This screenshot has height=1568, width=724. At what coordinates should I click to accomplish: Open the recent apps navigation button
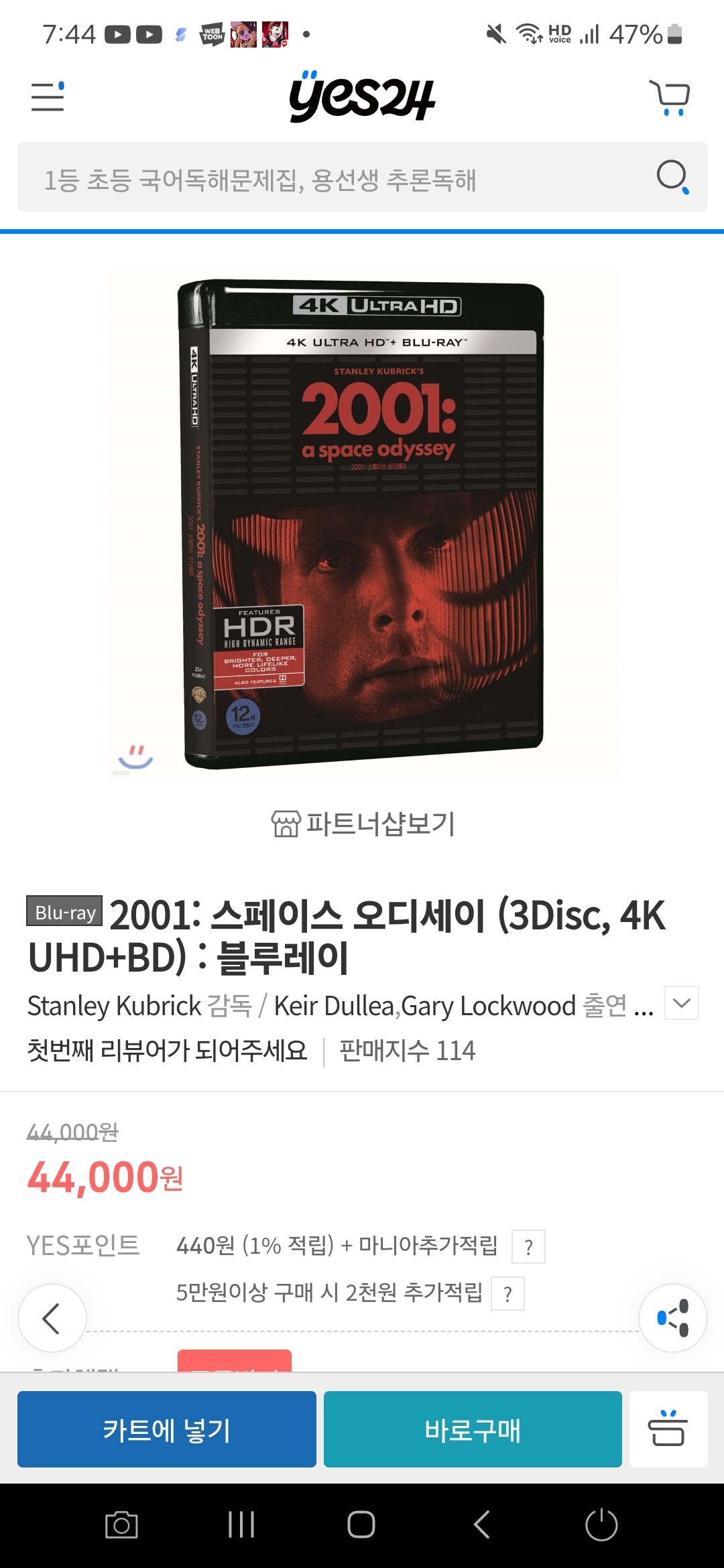(241, 1524)
